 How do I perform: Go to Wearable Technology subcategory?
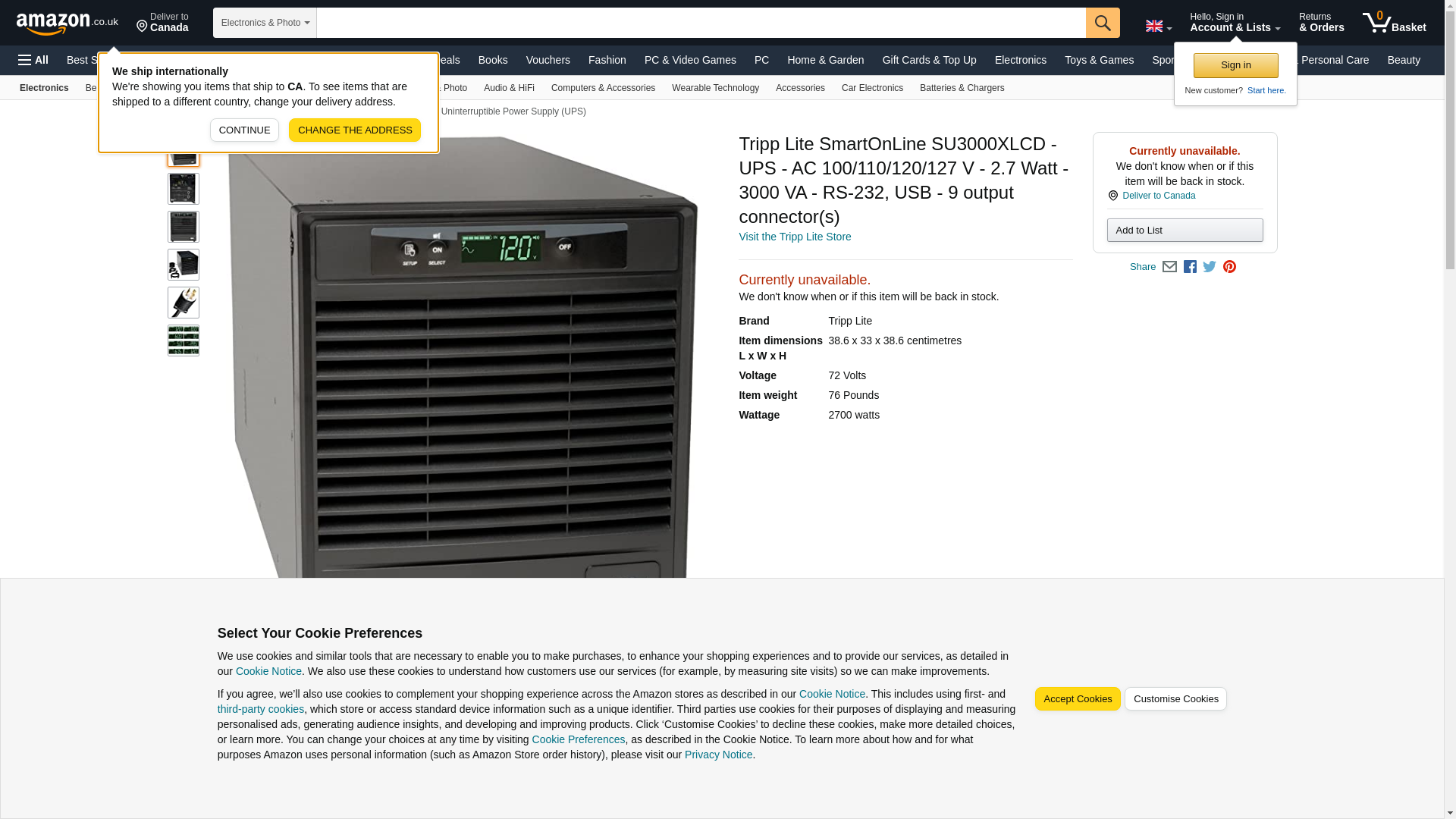pos(715,88)
